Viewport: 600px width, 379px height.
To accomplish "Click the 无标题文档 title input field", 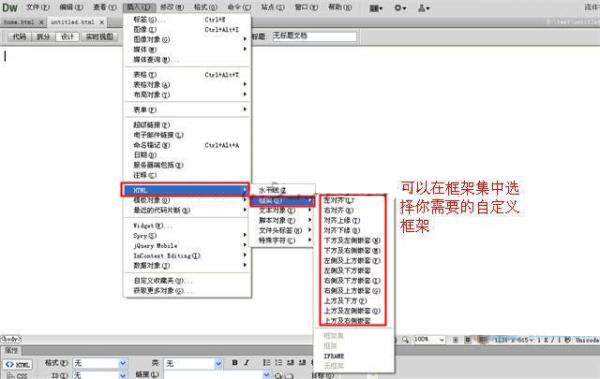I will pos(315,36).
